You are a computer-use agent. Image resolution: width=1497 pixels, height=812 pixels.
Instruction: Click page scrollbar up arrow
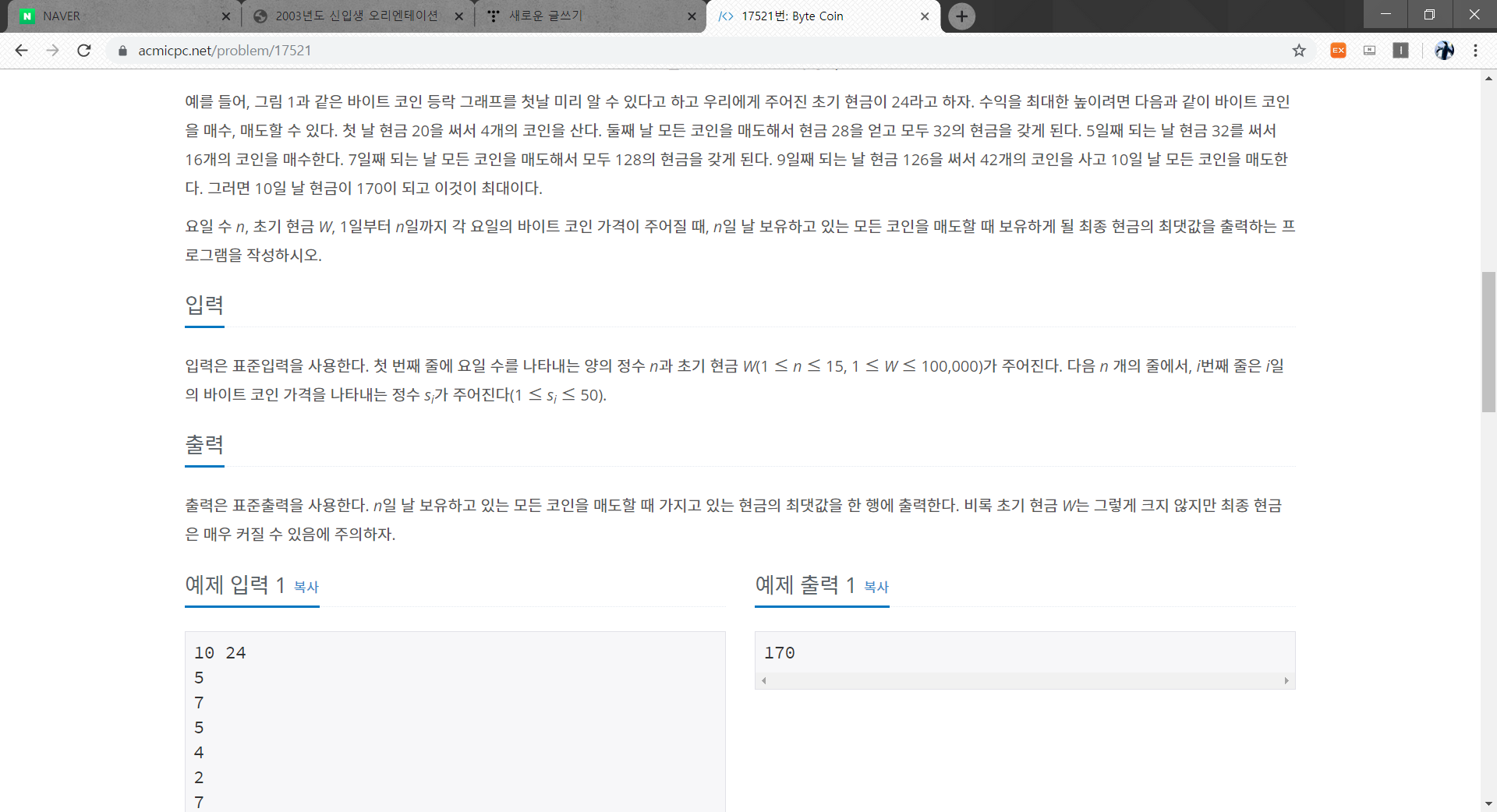click(x=1489, y=78)
